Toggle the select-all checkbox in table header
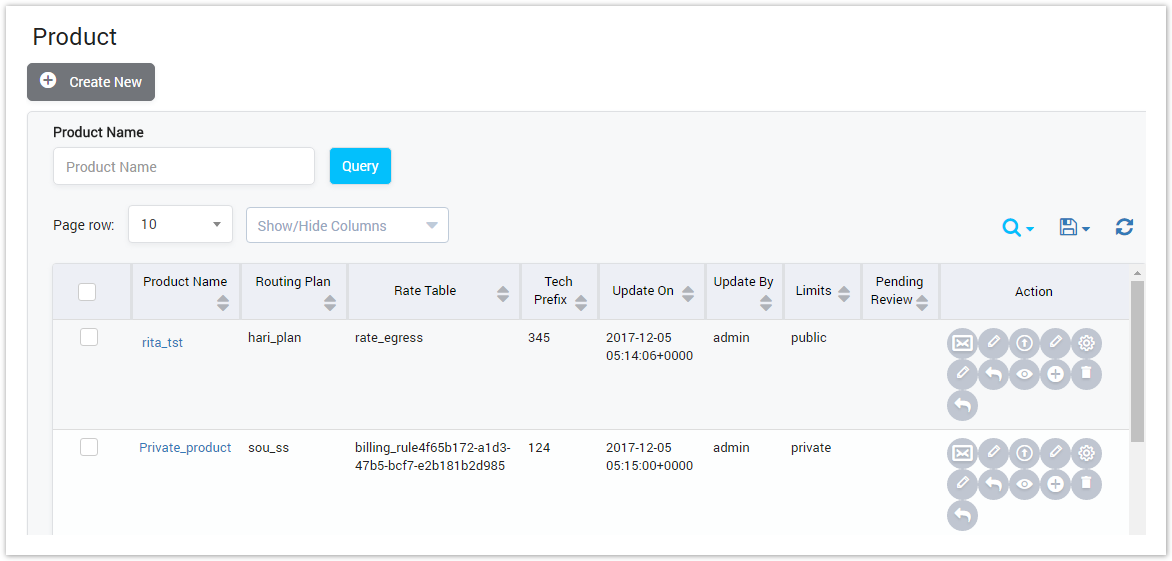The width and height of the screenshot is (1172, 561). 87,292
